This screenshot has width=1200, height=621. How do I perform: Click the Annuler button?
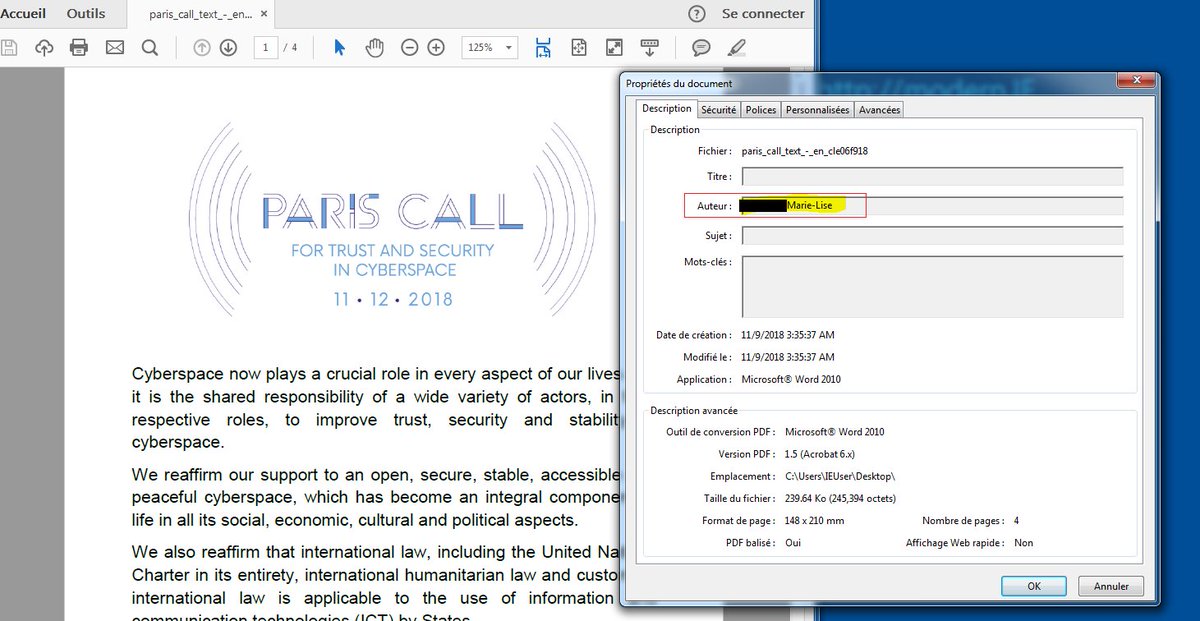1111,586
